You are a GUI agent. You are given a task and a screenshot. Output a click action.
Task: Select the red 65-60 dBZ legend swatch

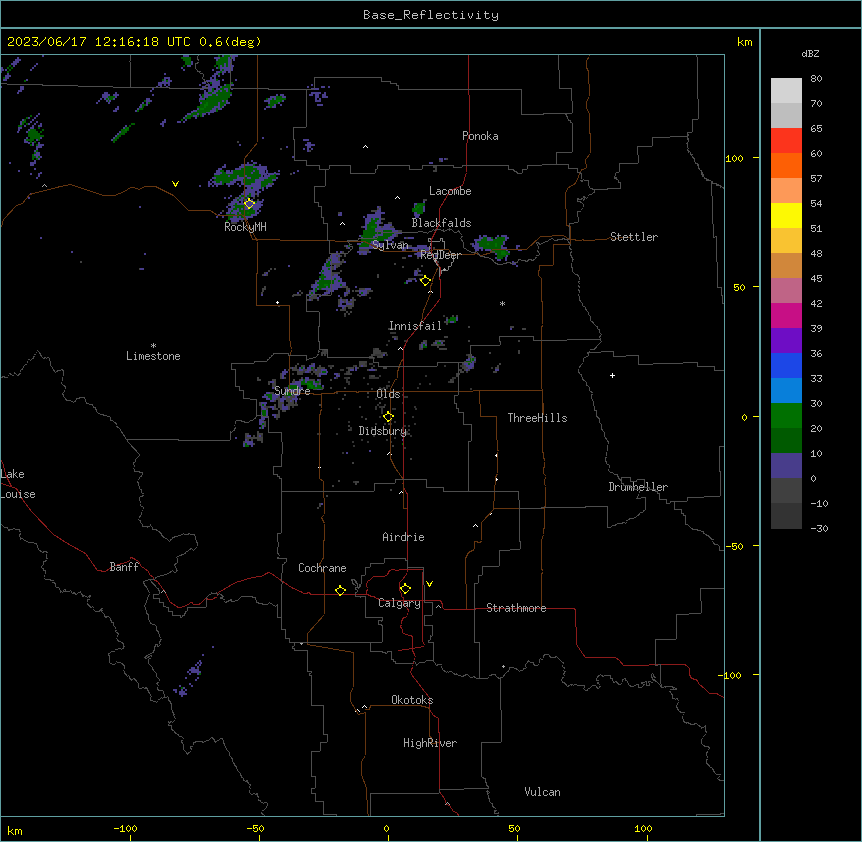[x=786, y=140]
